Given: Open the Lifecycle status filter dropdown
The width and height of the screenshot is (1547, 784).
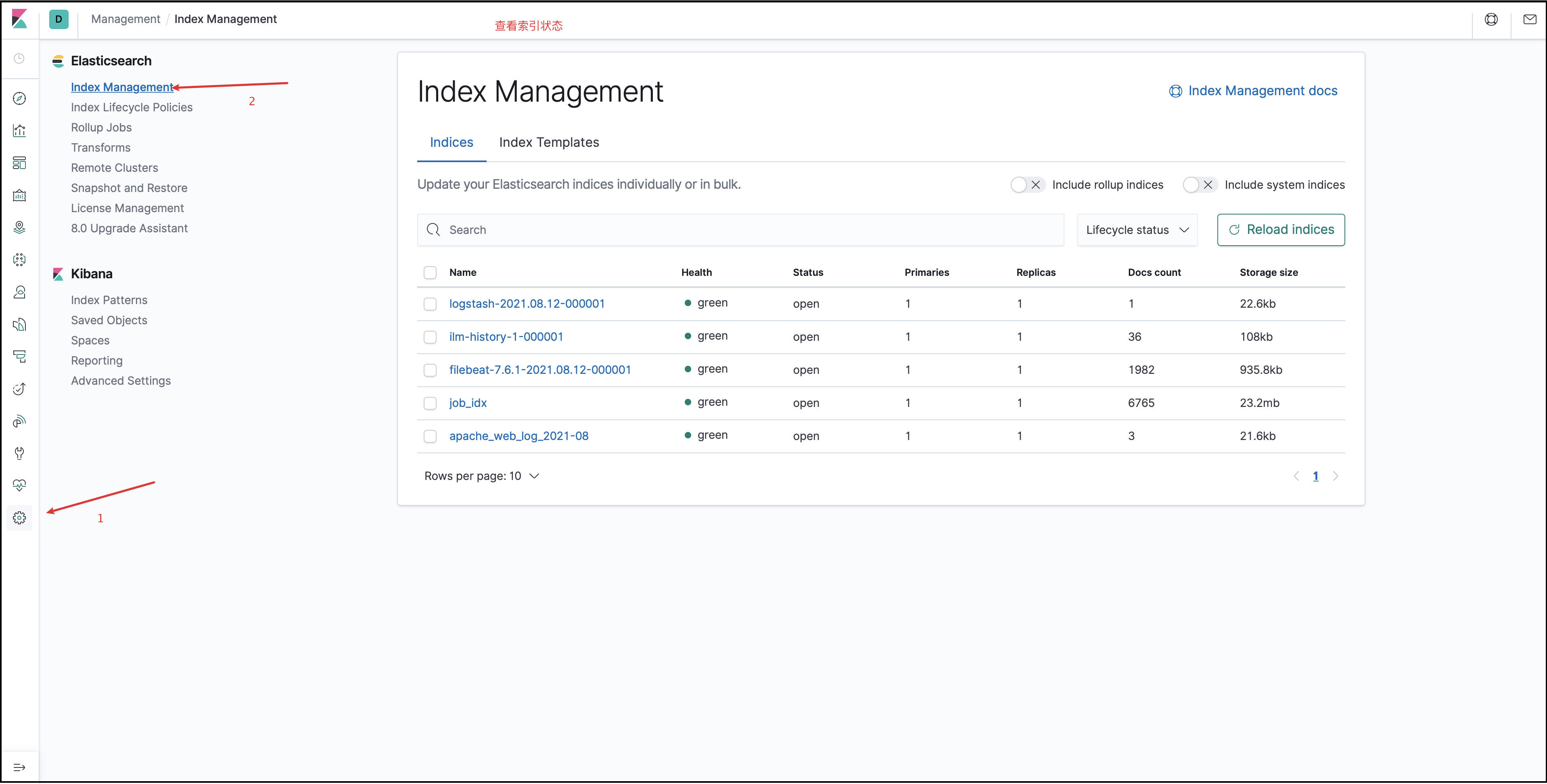Looking at the screenshot, I should 1137,230.
